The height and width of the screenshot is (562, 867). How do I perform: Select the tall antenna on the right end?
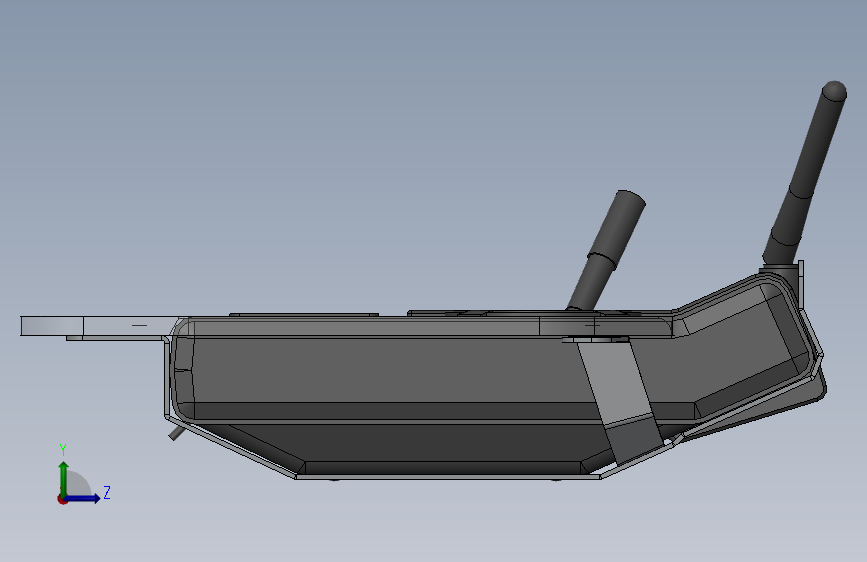pos(805,173)
